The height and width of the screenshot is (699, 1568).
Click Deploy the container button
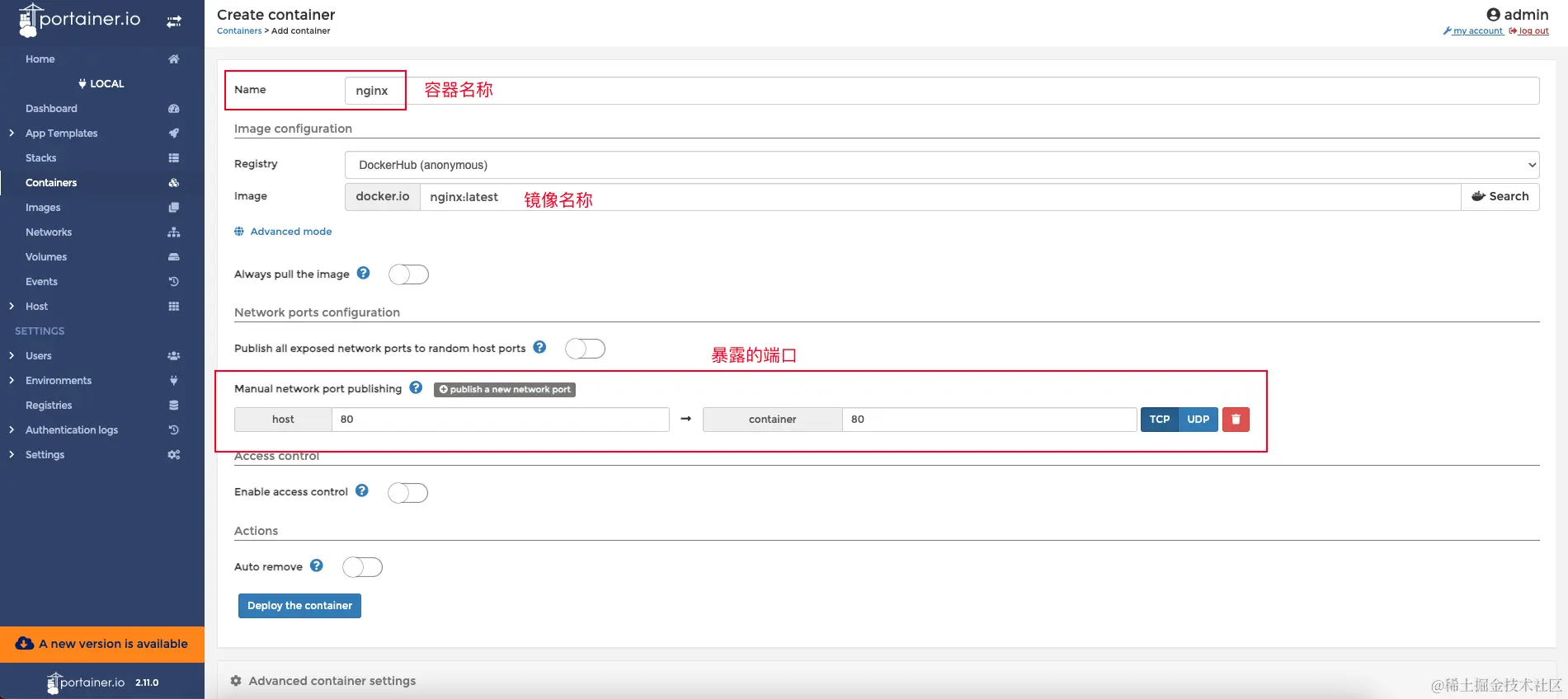point(299,605)
